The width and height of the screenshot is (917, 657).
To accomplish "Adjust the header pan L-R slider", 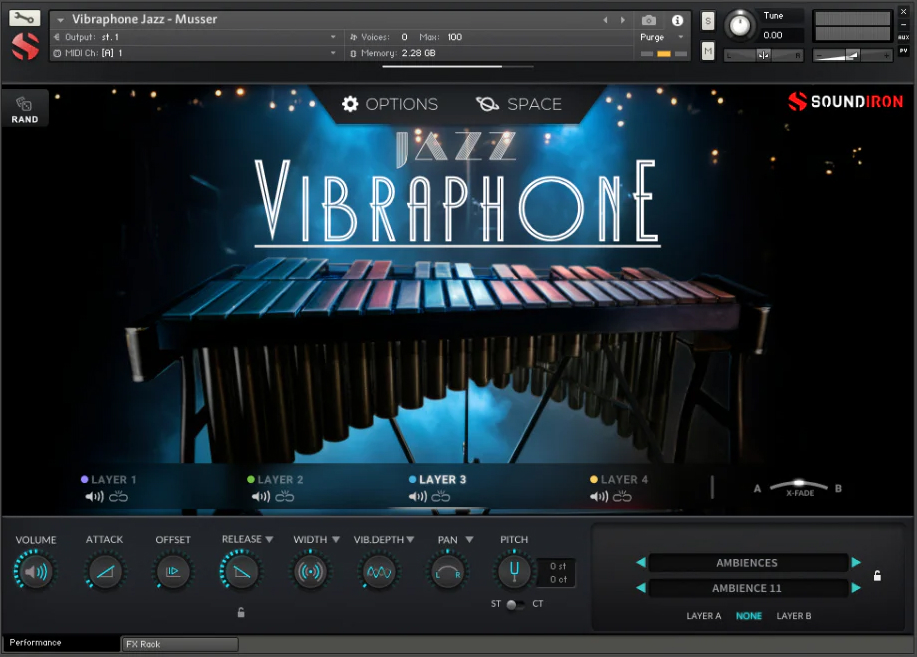I will [763, 55].
